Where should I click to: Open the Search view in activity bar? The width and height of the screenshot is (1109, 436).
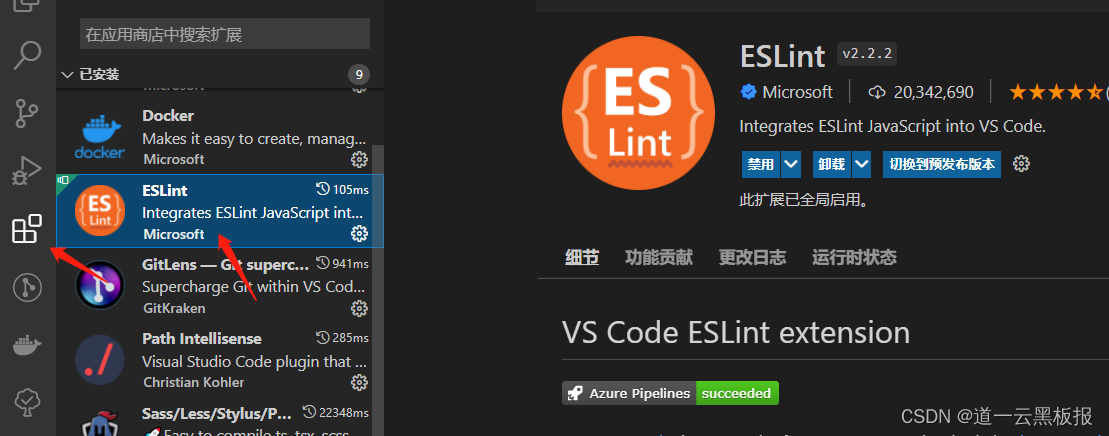[x=28, y=55]
